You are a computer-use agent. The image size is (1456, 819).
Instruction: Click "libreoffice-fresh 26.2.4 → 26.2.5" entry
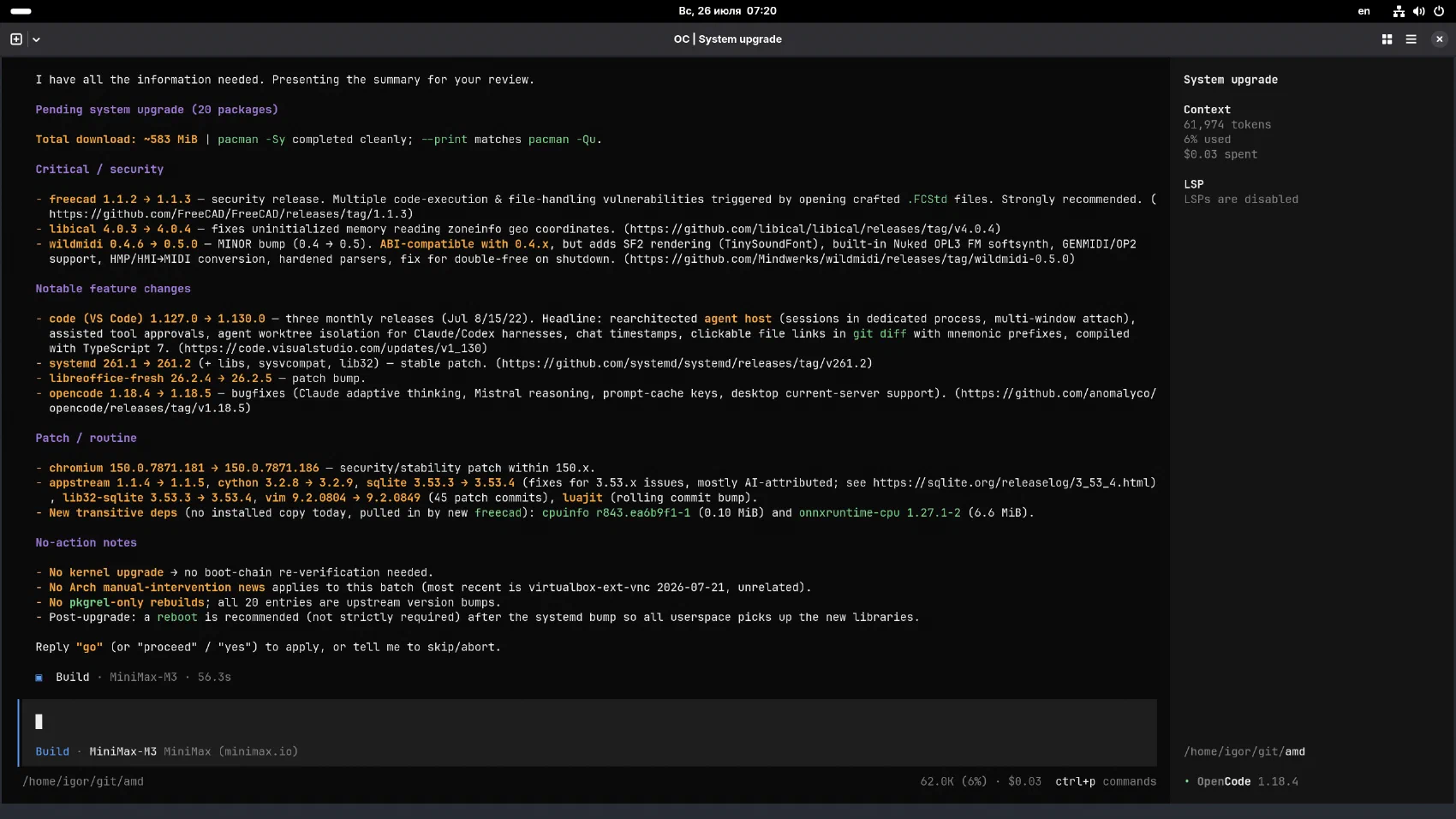(x=160, y=379)
